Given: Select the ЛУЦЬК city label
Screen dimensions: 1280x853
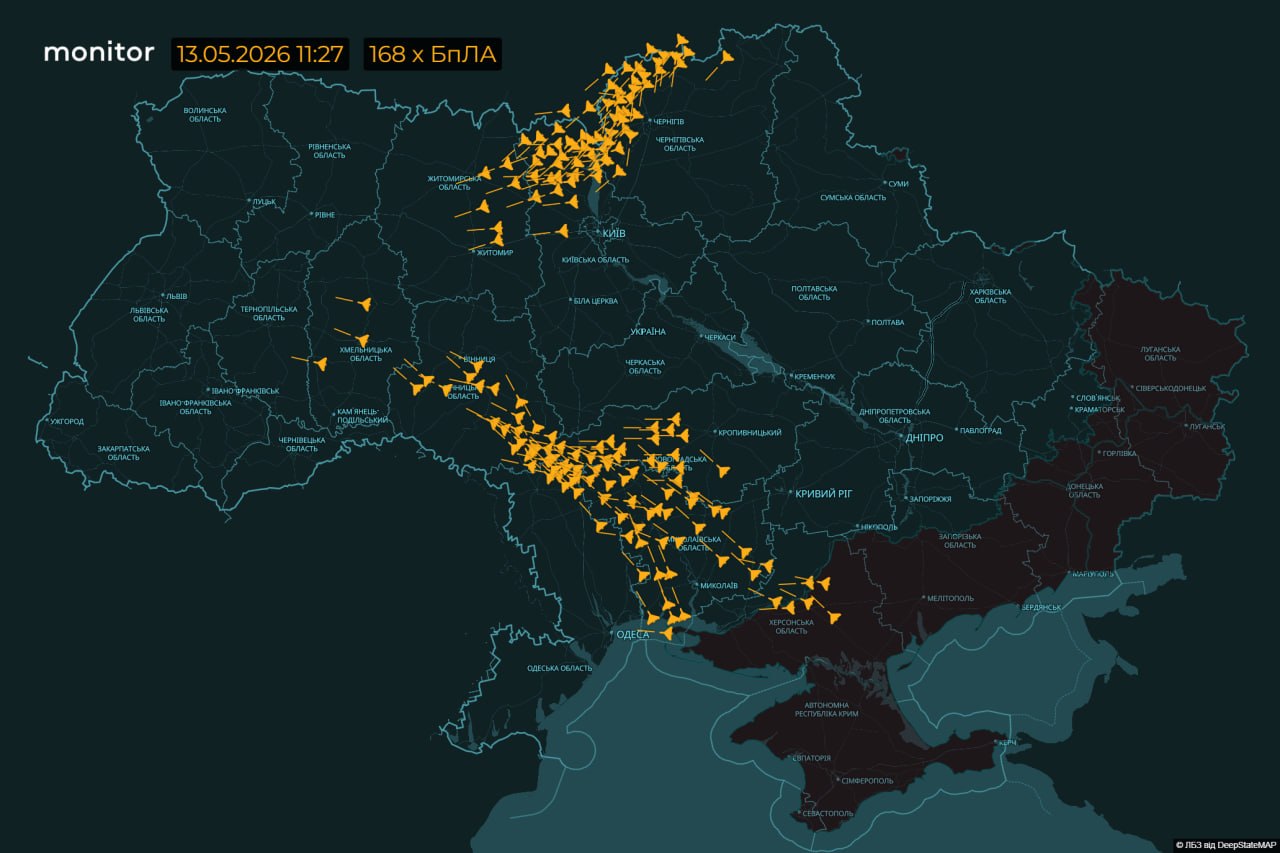Looking at the screenshot, I should tap(264, 201).
